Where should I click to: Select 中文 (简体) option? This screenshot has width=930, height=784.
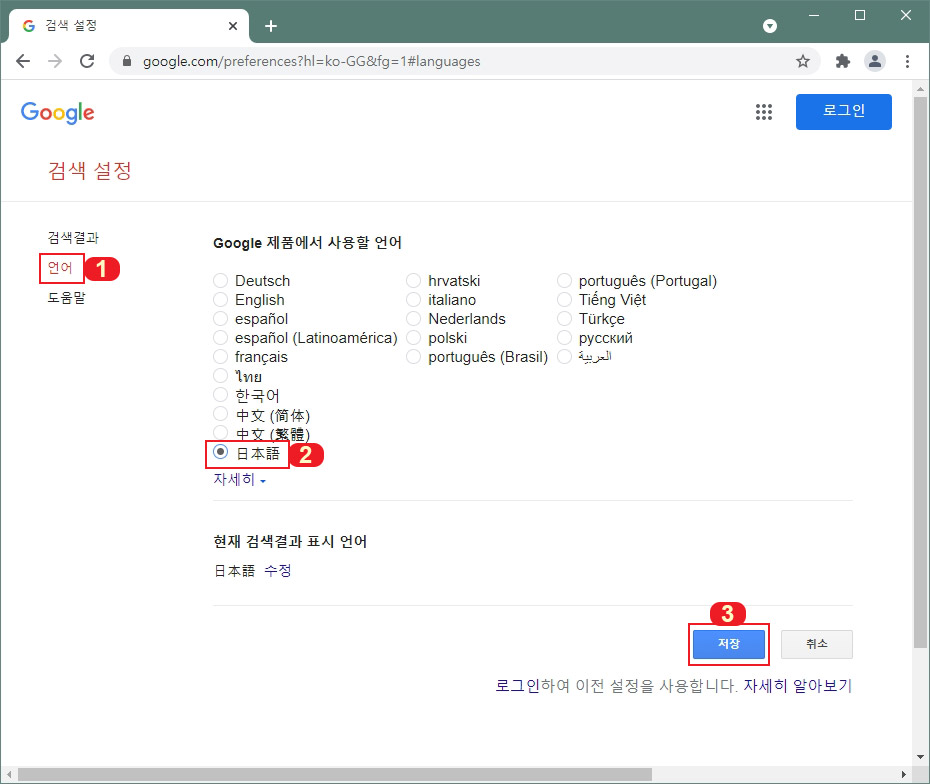(x=221, y=413)
